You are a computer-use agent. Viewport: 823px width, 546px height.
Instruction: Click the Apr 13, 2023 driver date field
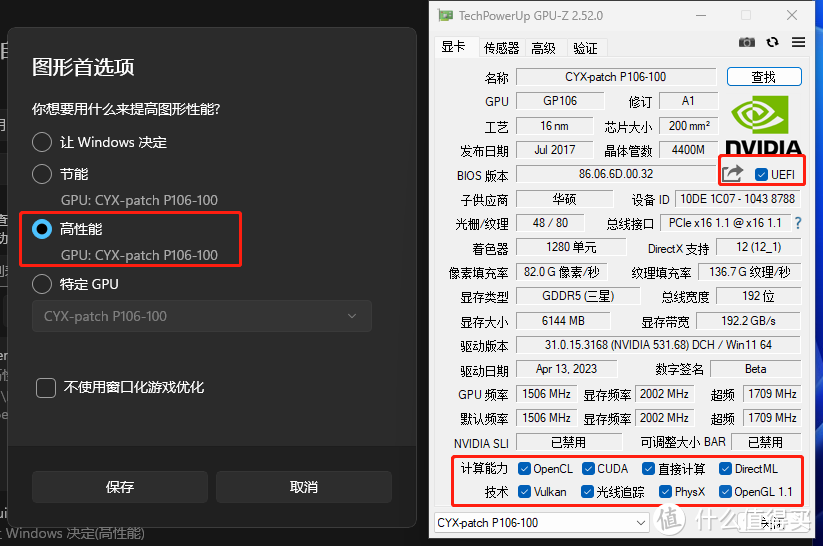pyautogui.click(x=566, y=369)
